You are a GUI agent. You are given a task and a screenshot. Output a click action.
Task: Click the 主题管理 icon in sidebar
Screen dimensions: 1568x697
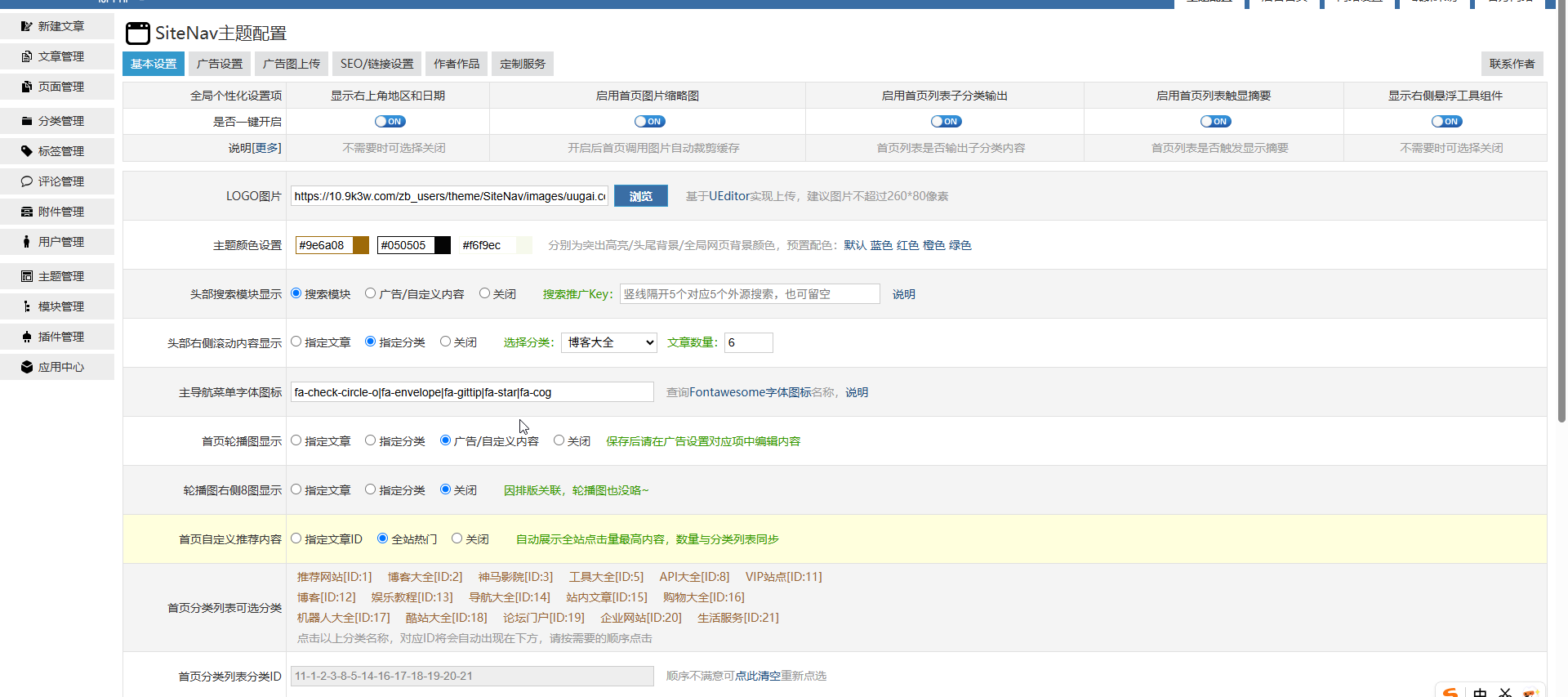pyautogui.click(x=27, y=276)
